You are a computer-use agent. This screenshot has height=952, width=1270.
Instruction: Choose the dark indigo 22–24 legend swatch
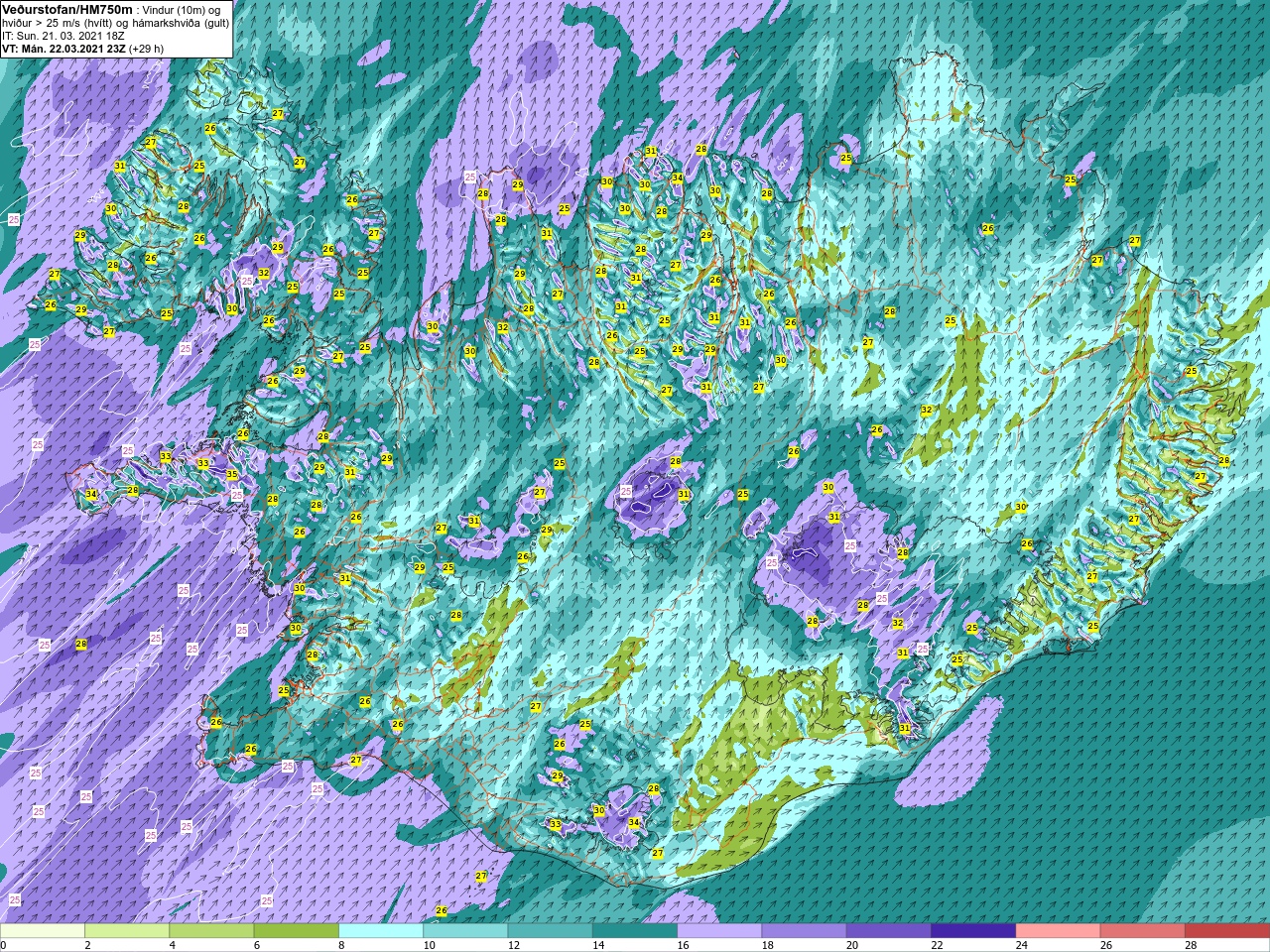click(x=973, y=931)
